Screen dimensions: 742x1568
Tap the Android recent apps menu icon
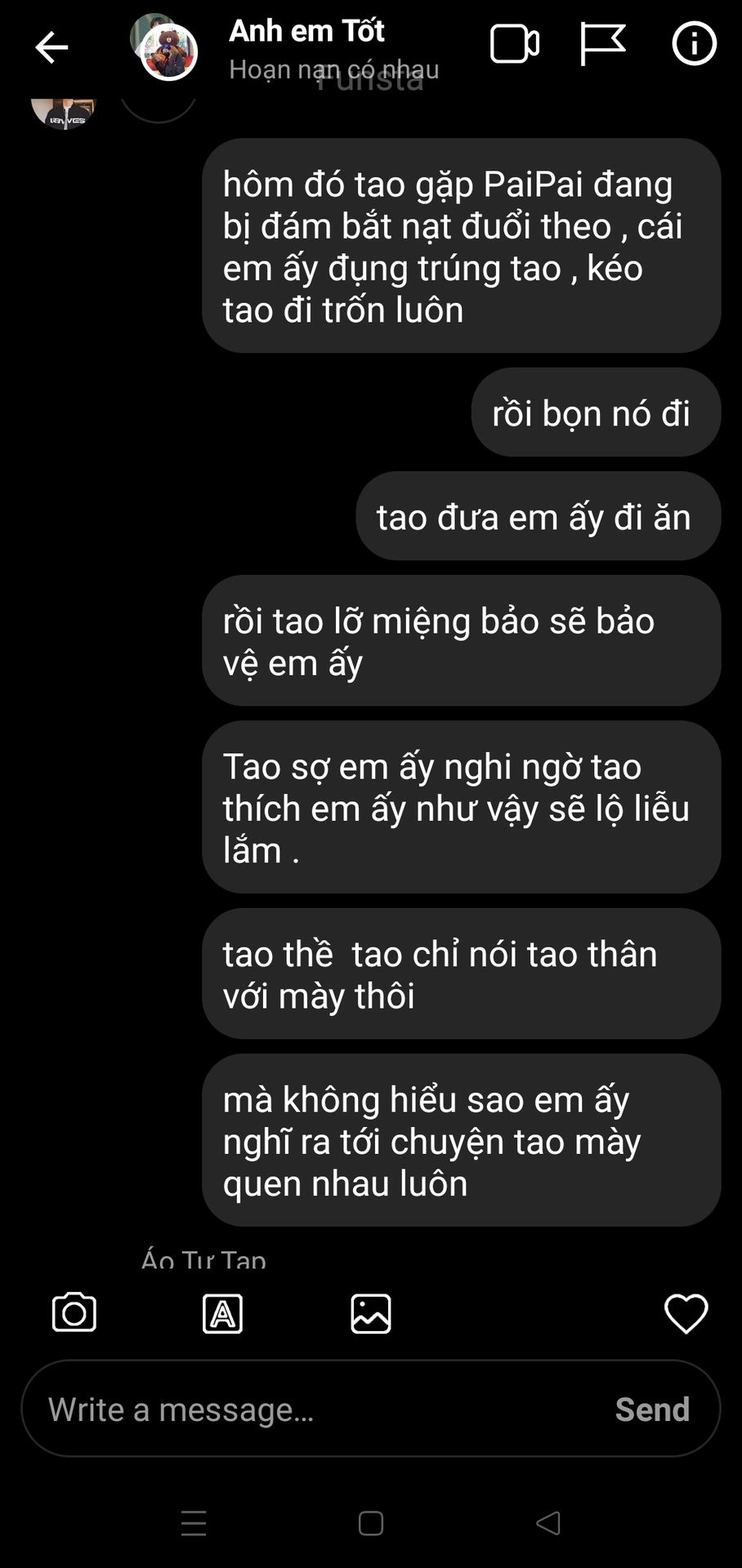(194, 1523)
